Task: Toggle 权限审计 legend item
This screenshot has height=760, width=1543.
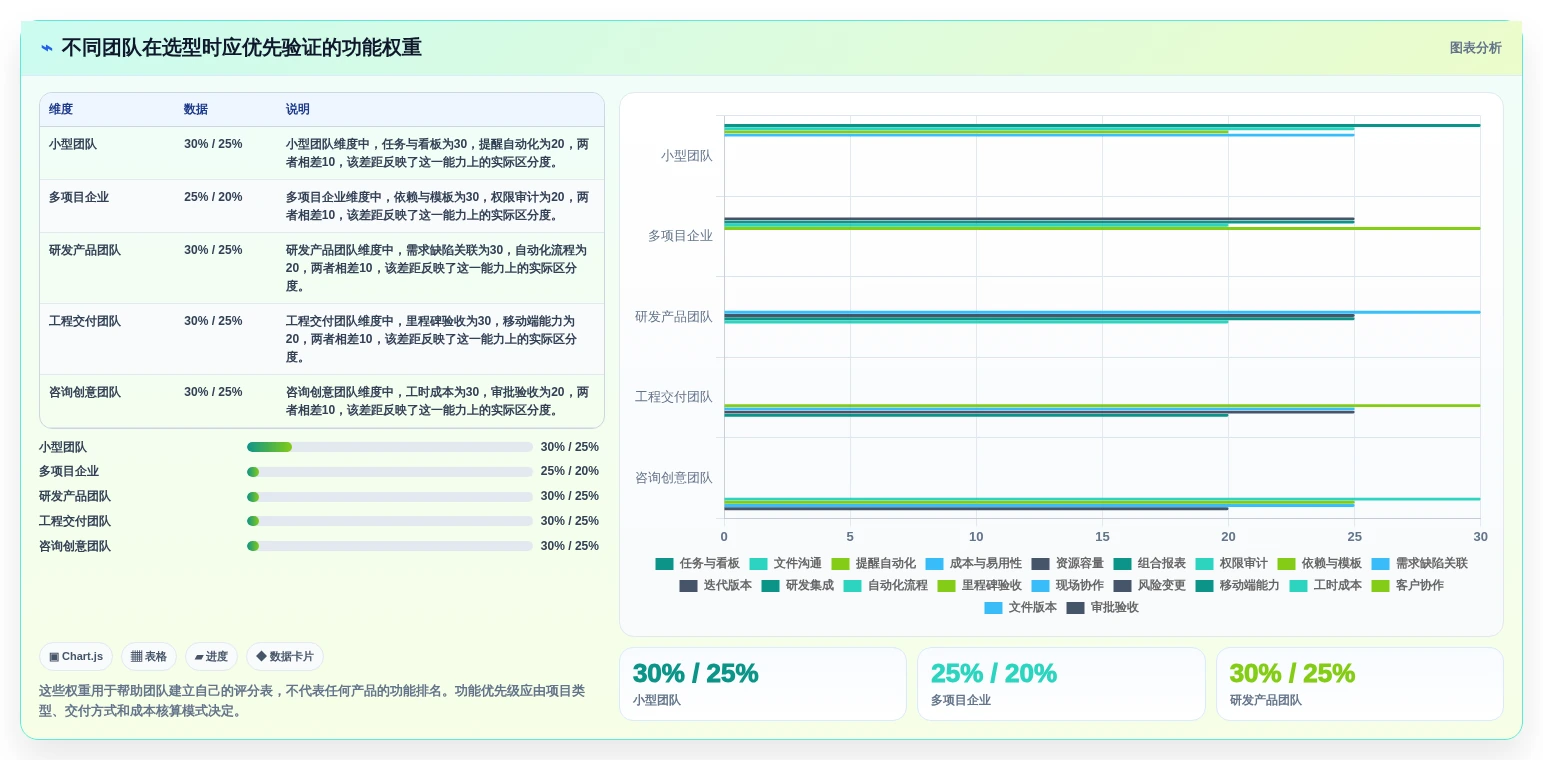Action: click(1231, 564)
